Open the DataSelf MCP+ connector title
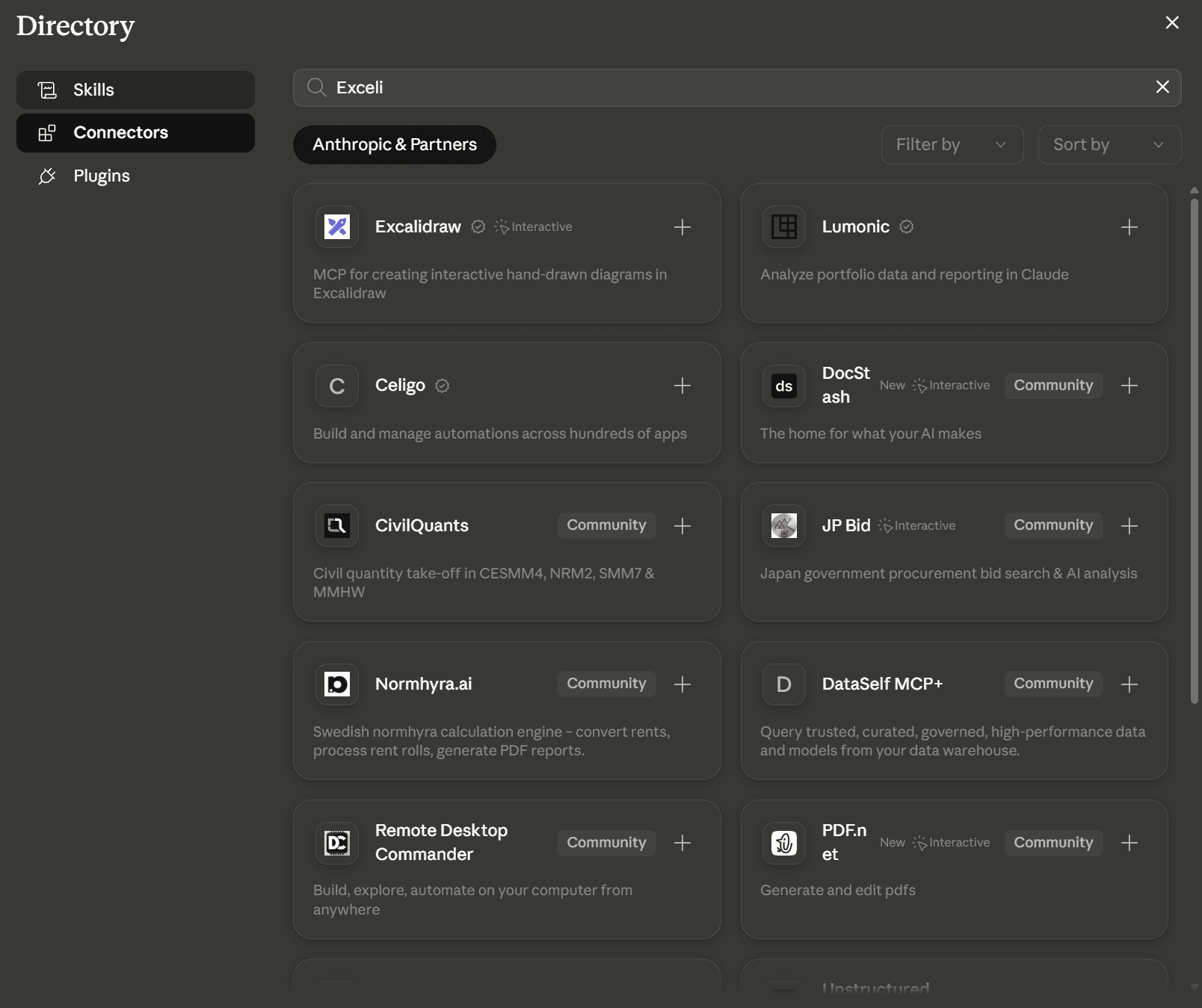This screenshot has height=1008, width=1202. (882, 684)
